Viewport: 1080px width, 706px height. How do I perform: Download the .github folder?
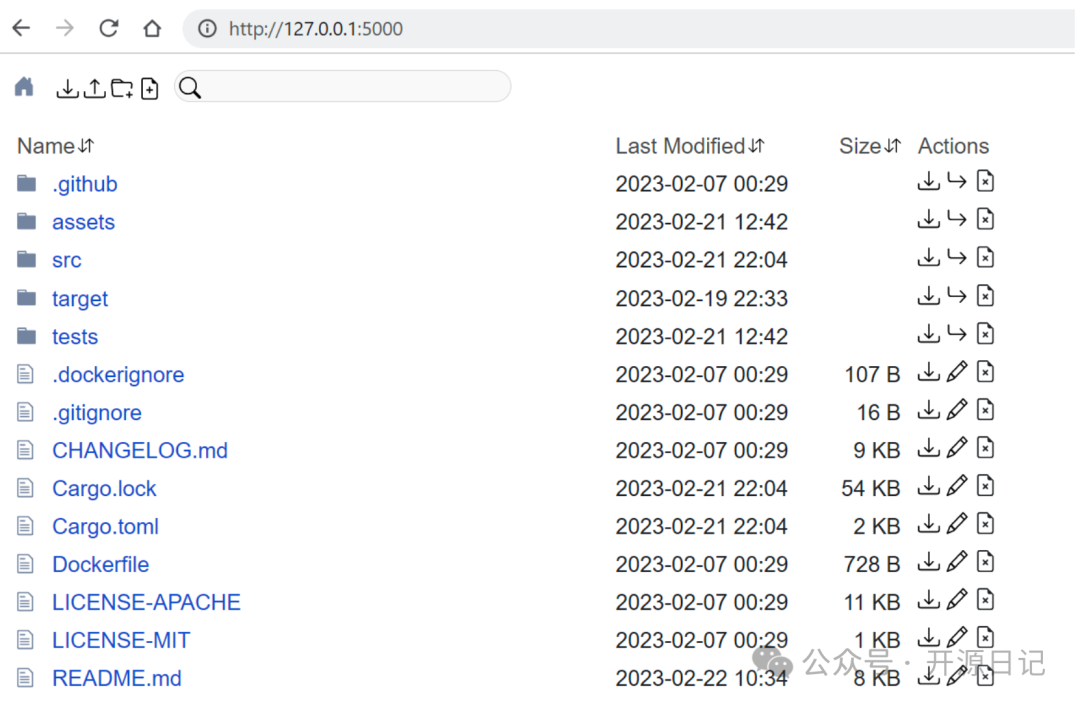[x=928, y=182]
